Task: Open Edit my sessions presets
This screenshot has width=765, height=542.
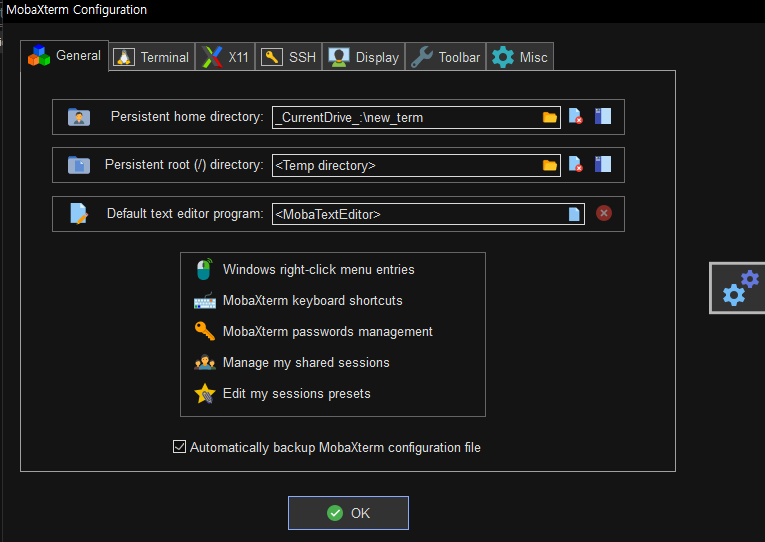Action: 297,394
